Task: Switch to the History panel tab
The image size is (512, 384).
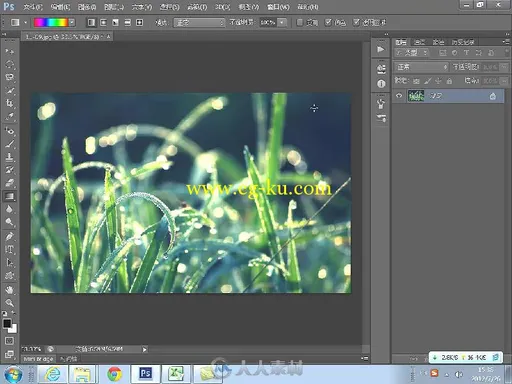Action: pos(463,42)
